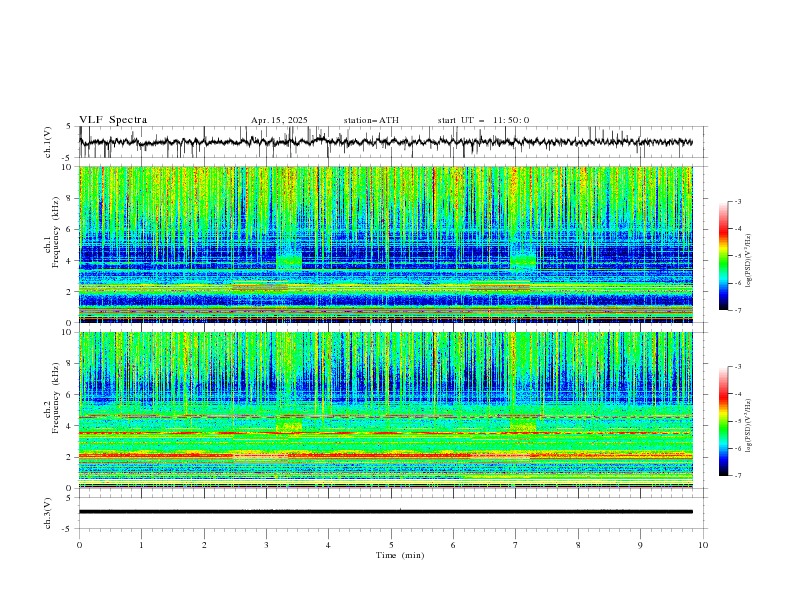The height and width of the screenshot is (612, 792).
Task: Click the "-3" label on ch.1 colorbar
Action: click(738, 201)
